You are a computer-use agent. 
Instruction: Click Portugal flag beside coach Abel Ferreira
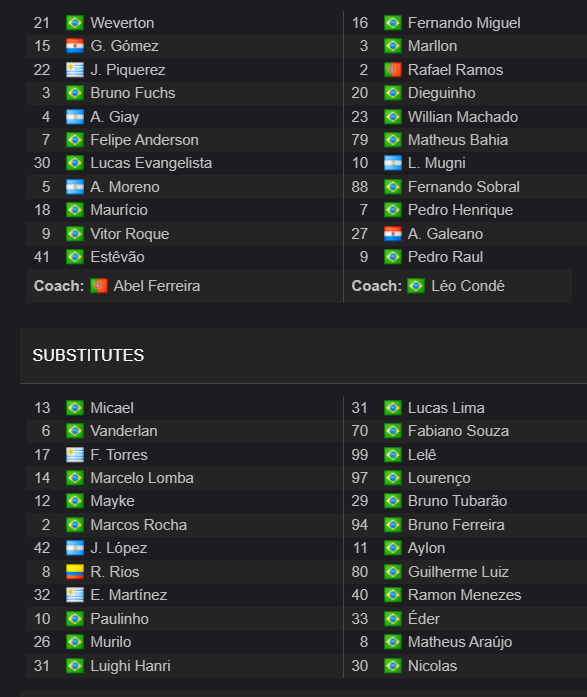pyautogui.click(x=99, y=286)
